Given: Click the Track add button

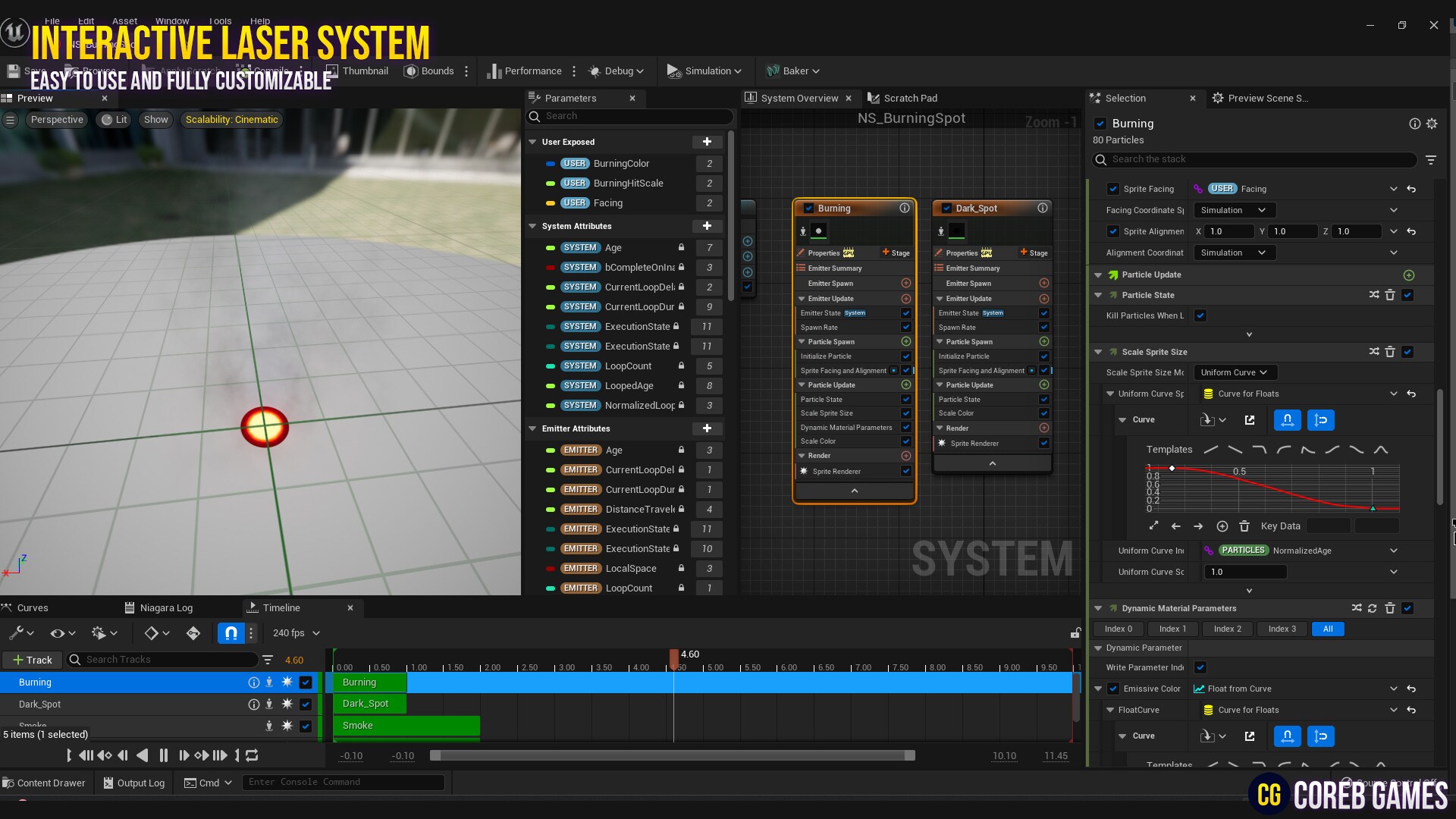Looking at the screenshot, I should (32, 660).
